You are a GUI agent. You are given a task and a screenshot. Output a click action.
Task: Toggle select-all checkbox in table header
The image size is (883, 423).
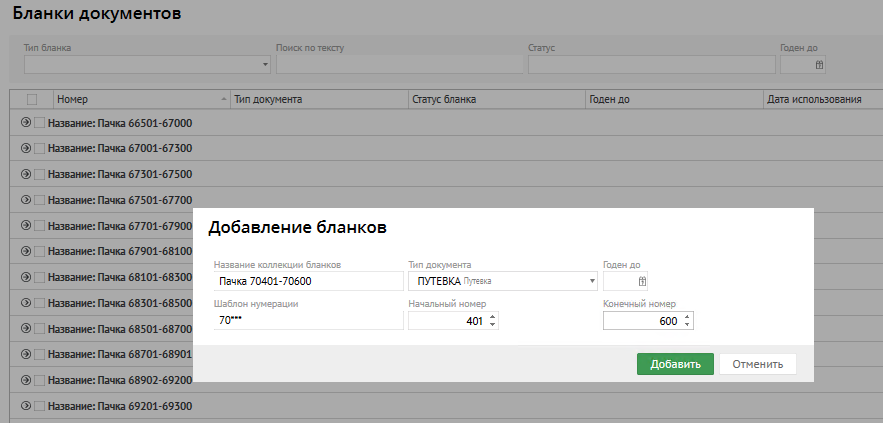(x=32, y=99)
